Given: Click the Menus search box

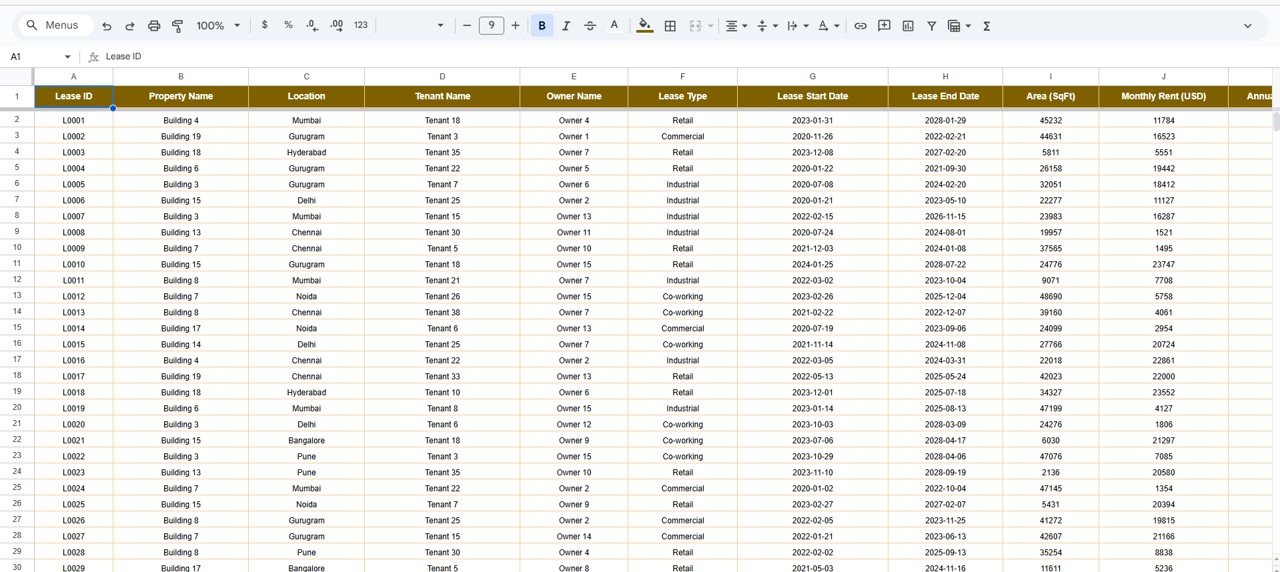Looking at the screenshot, I should coord(60,26).
